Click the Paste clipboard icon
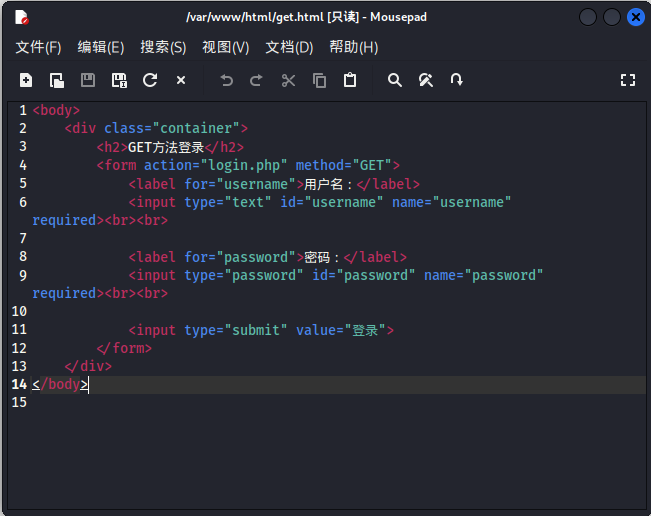This screenshot has width=651, height=516. click(x=350, y=80)
